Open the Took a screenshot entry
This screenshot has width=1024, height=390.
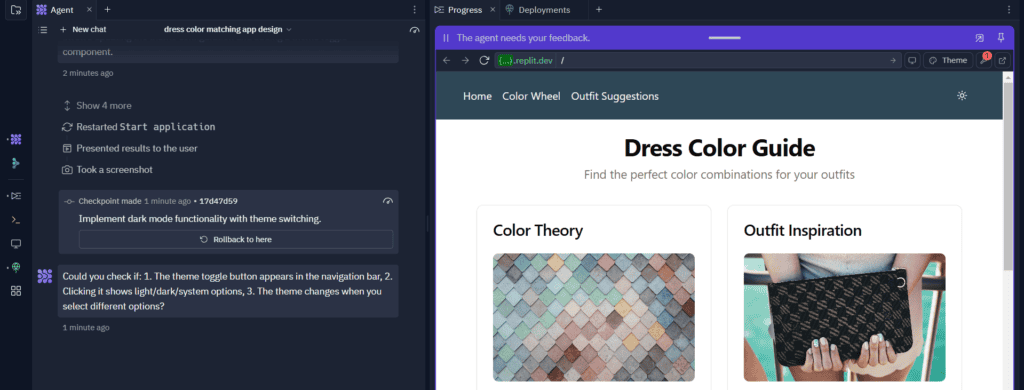coord(107,170)
